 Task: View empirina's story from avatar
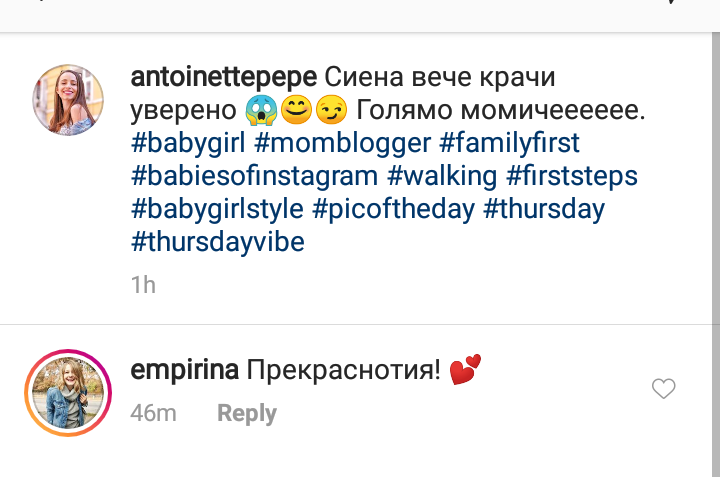(x=69, y=394)
